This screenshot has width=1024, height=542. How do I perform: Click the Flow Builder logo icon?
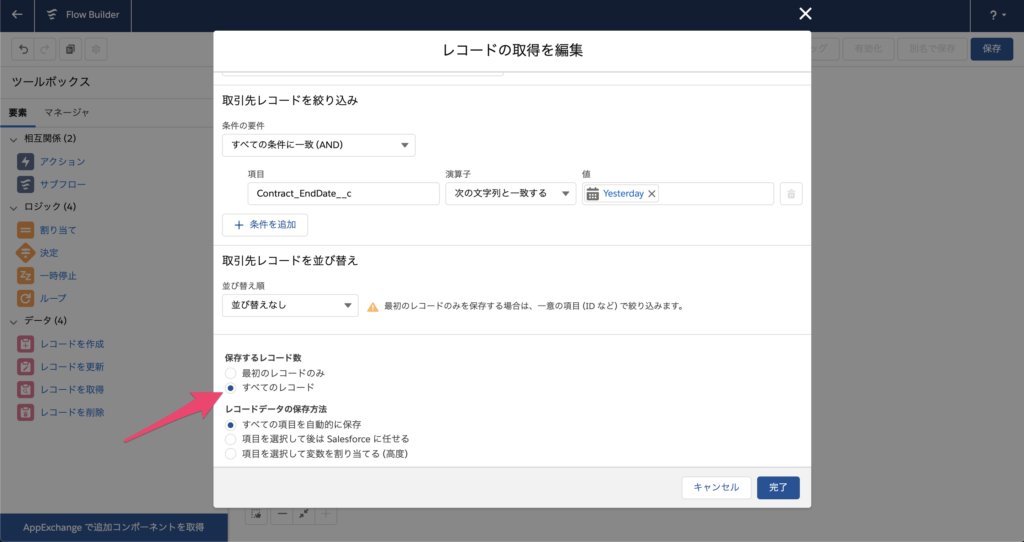point(52,14)
